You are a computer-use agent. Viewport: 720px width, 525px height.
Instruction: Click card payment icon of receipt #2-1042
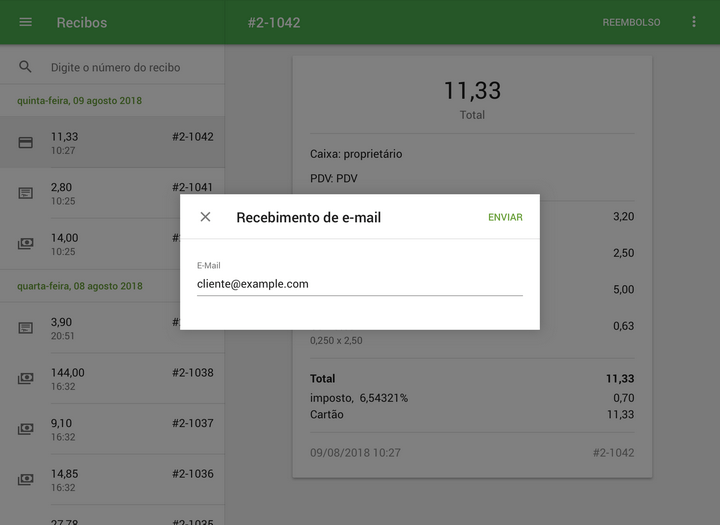click(x=25, y=142)
